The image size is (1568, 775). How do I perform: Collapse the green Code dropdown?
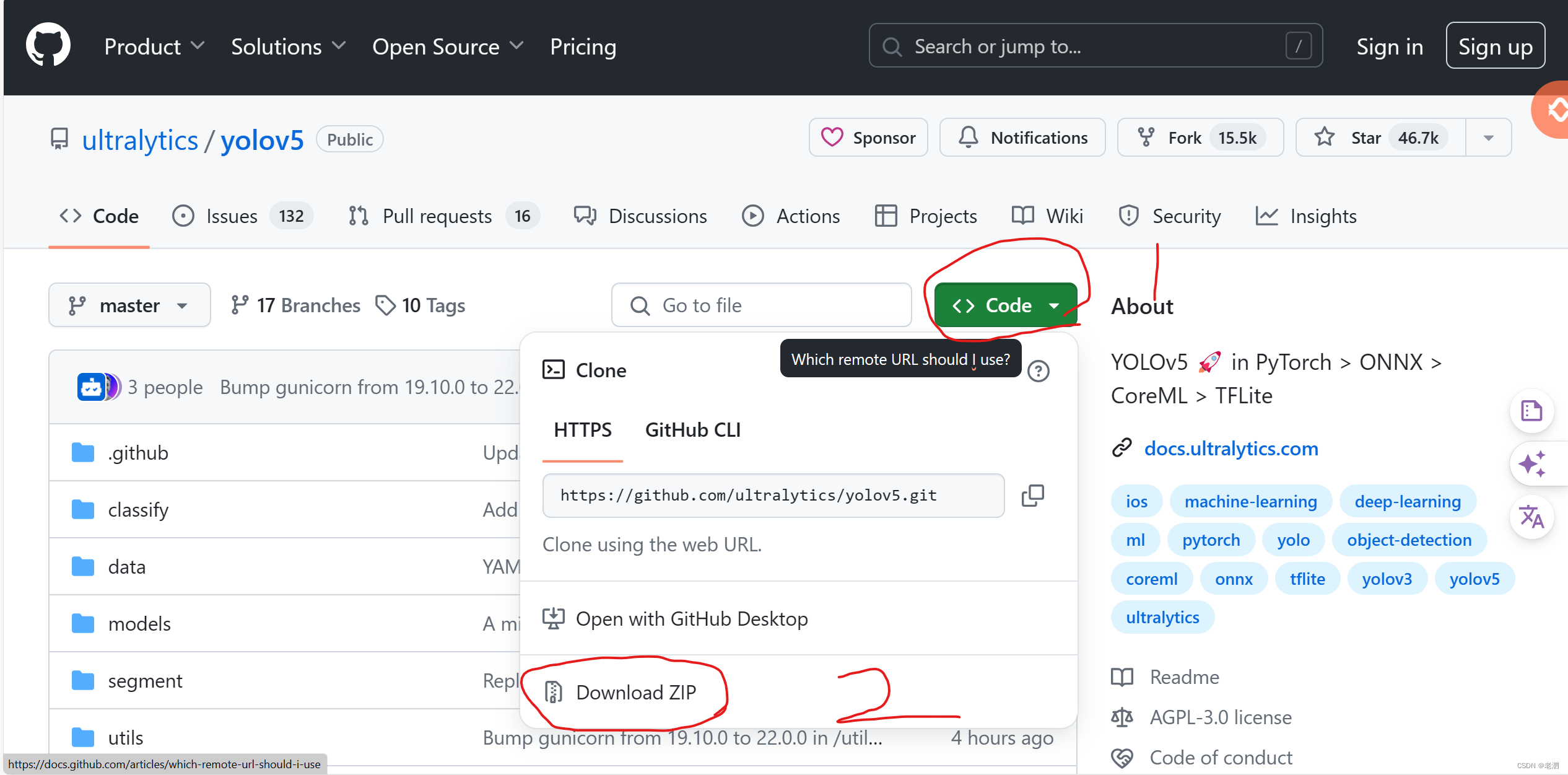(x=1006, y=305)
